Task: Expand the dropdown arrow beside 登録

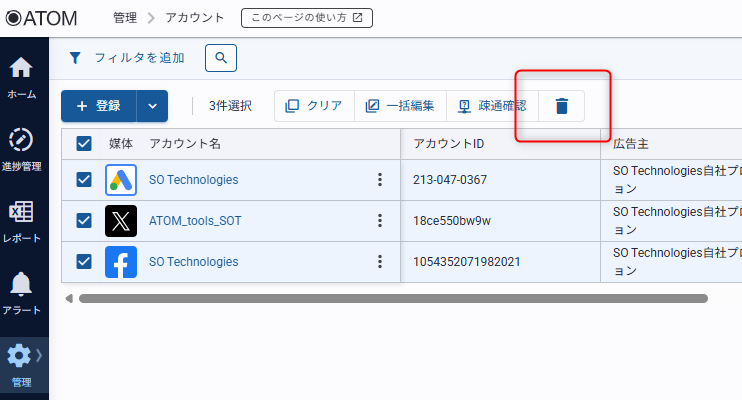Action: (x=152, y=106)
